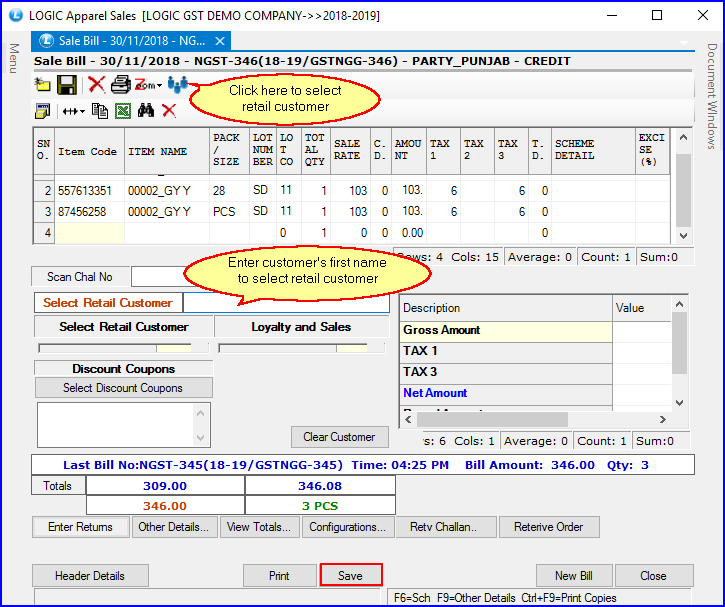The width and height of the screenshot is (725, 607).
Task: Open the Zoom dropdown in toolbar
Action: pos(148,85)
